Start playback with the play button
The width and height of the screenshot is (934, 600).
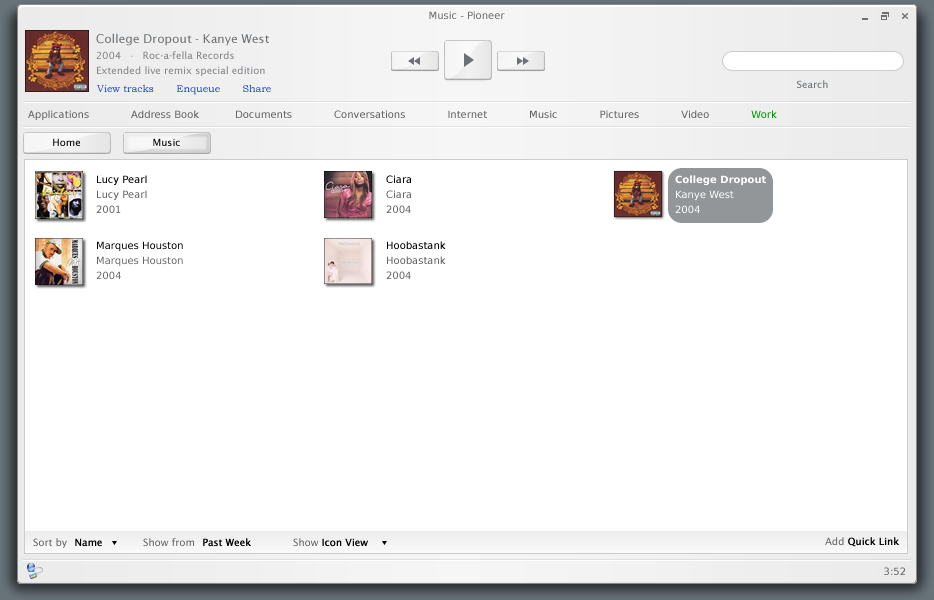point(468,60)
